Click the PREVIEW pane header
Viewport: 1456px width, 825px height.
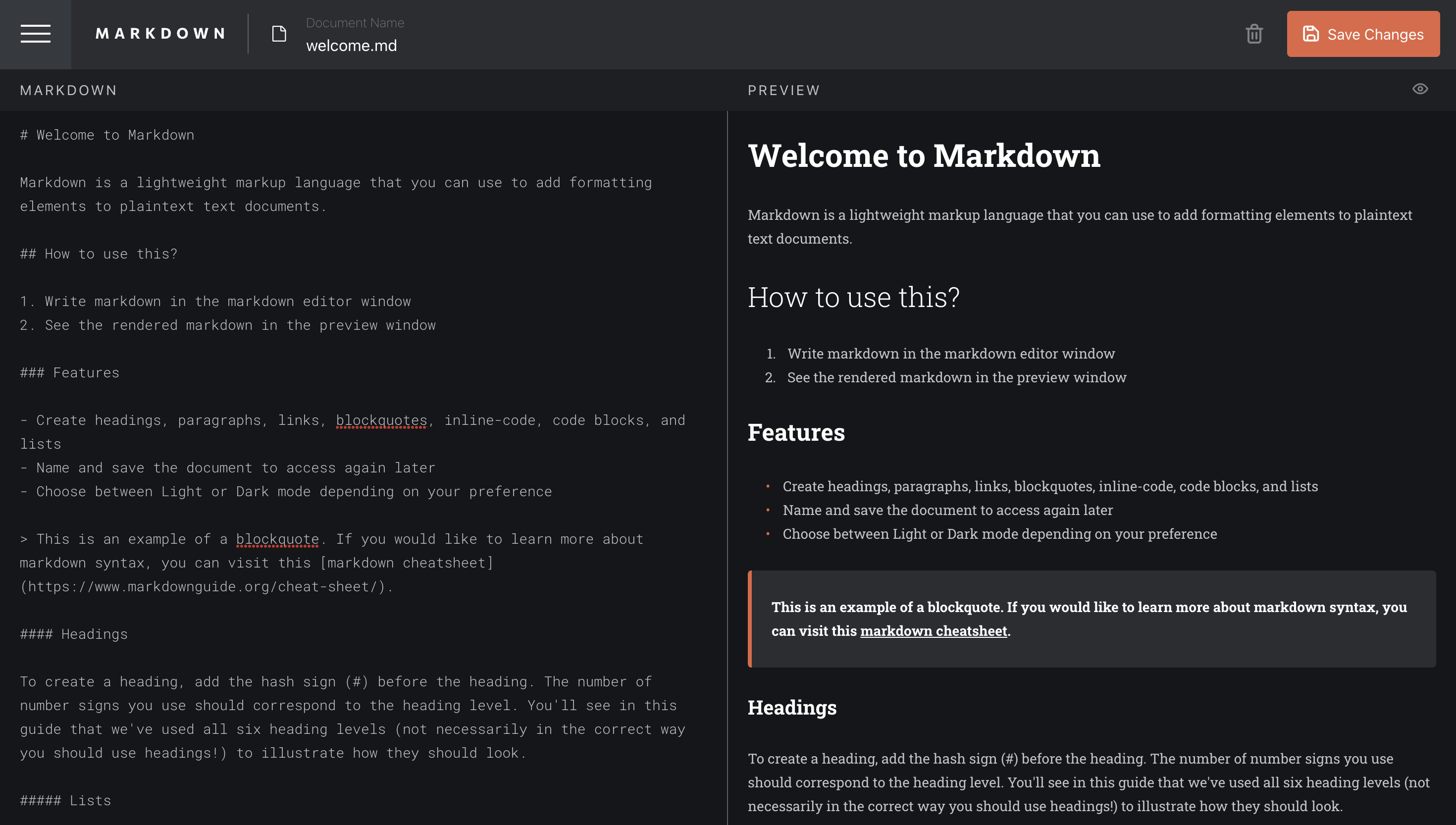783,91
